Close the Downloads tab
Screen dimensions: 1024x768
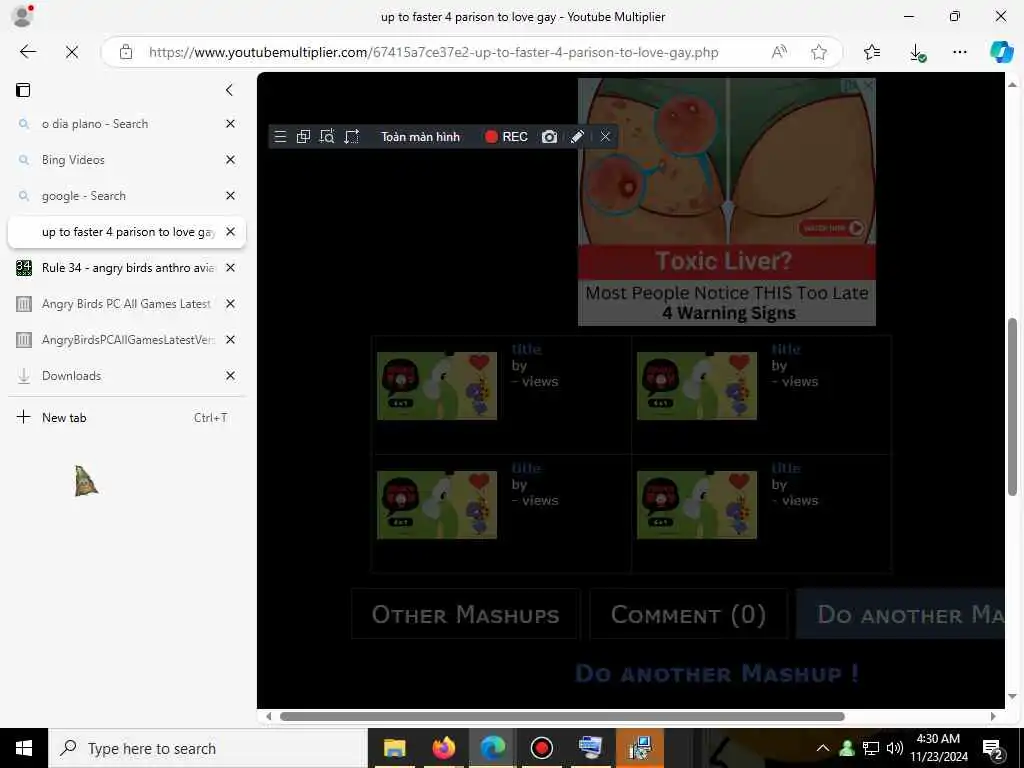(230, 375)
